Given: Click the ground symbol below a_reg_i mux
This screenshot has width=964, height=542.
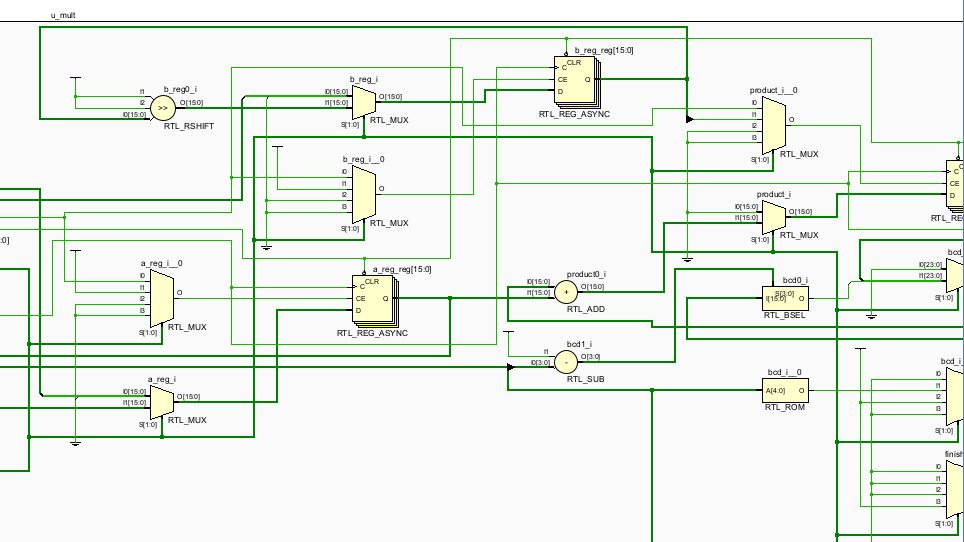Looking at the screenshot, I should (75, 443).
